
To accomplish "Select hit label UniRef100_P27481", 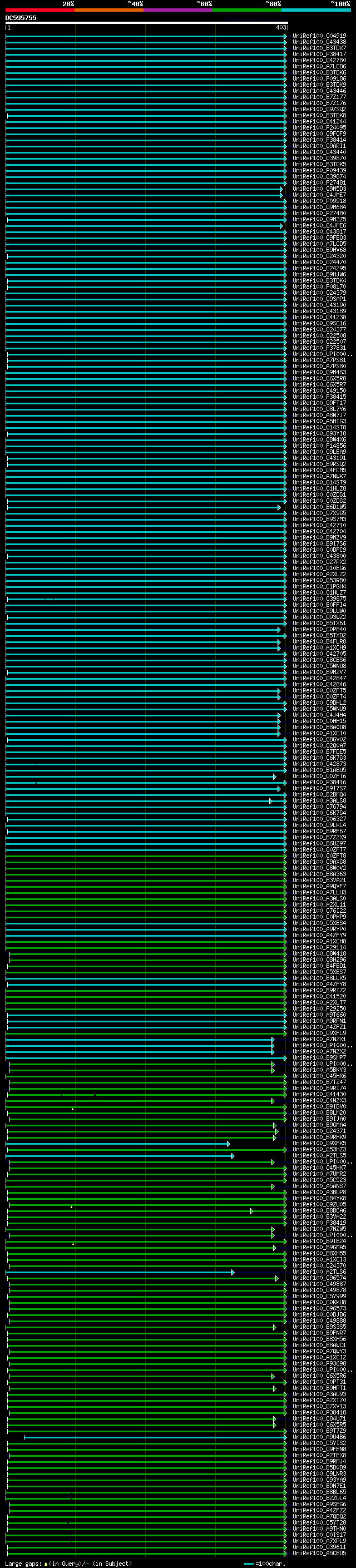I will click(319, 182).
